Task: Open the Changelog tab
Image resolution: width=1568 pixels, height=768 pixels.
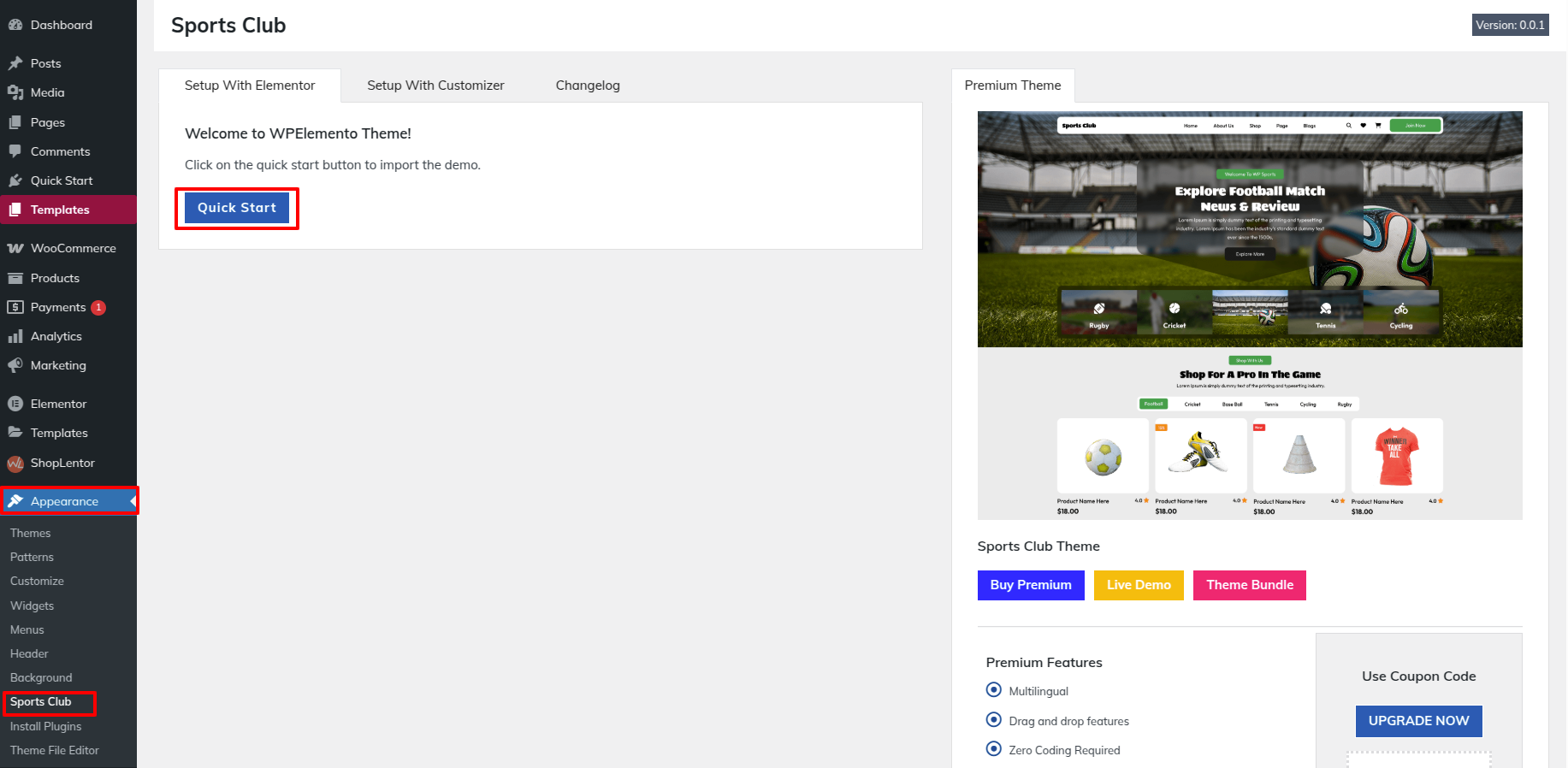Action: (x=588, y=86)
